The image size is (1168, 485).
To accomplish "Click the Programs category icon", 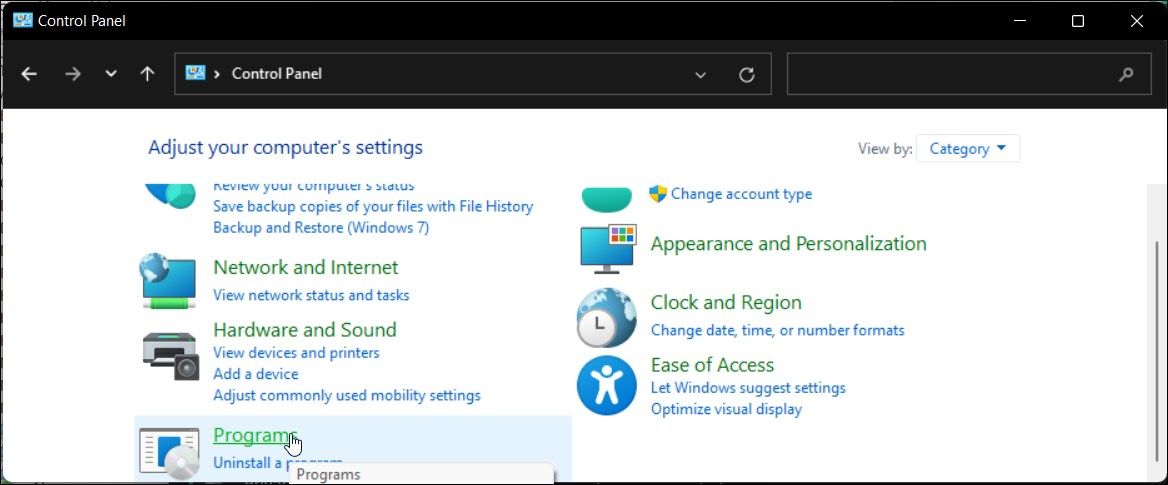I will 168,451.
